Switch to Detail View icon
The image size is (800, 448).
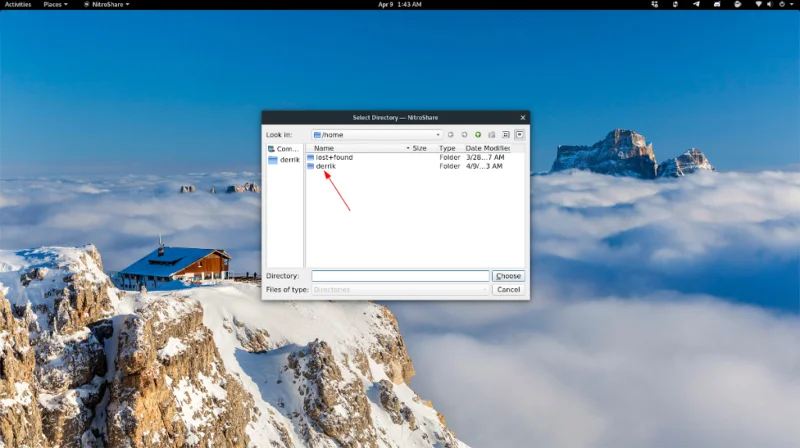519,135
